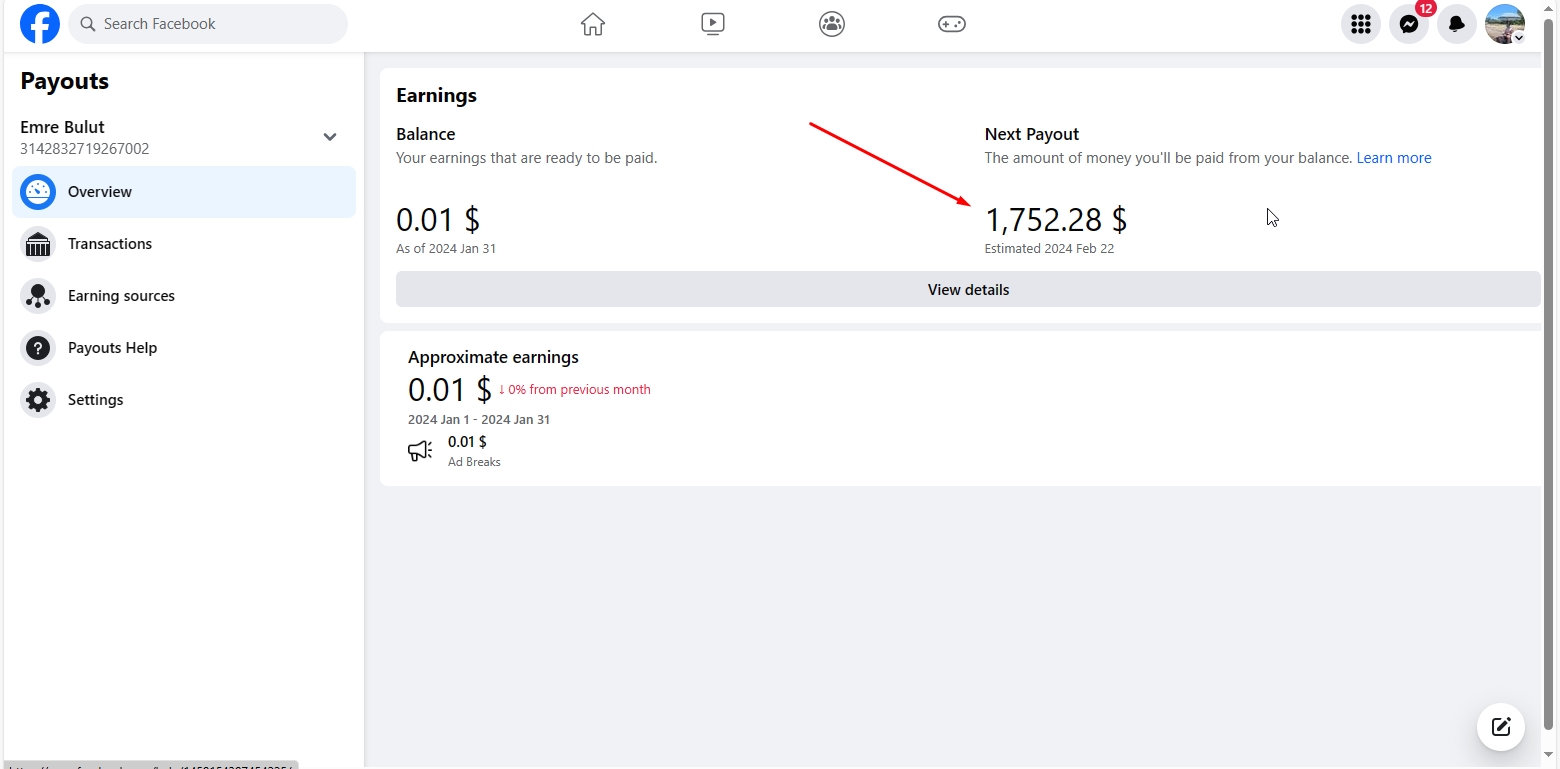1560x769 pixels.
Task: Open the Watch video icon
Action: [x=712, y=24]
